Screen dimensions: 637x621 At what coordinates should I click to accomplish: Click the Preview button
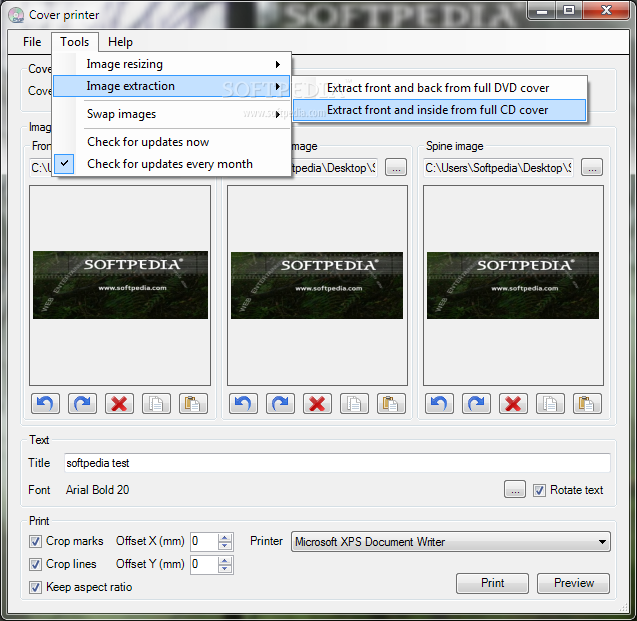pos(573,583)
